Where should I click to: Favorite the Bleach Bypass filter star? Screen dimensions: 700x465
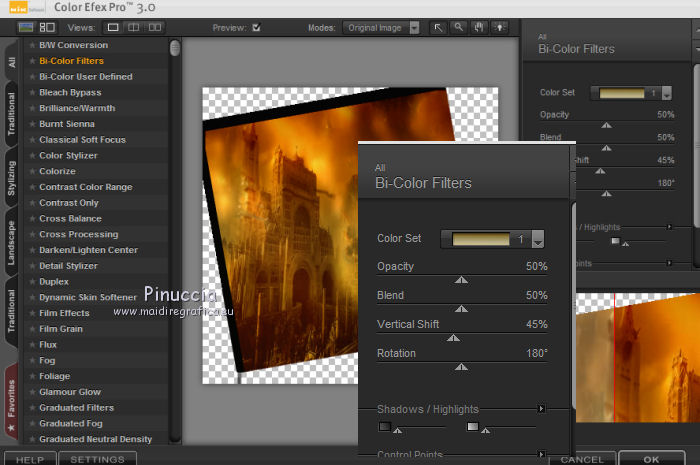[x=32, y=92]
